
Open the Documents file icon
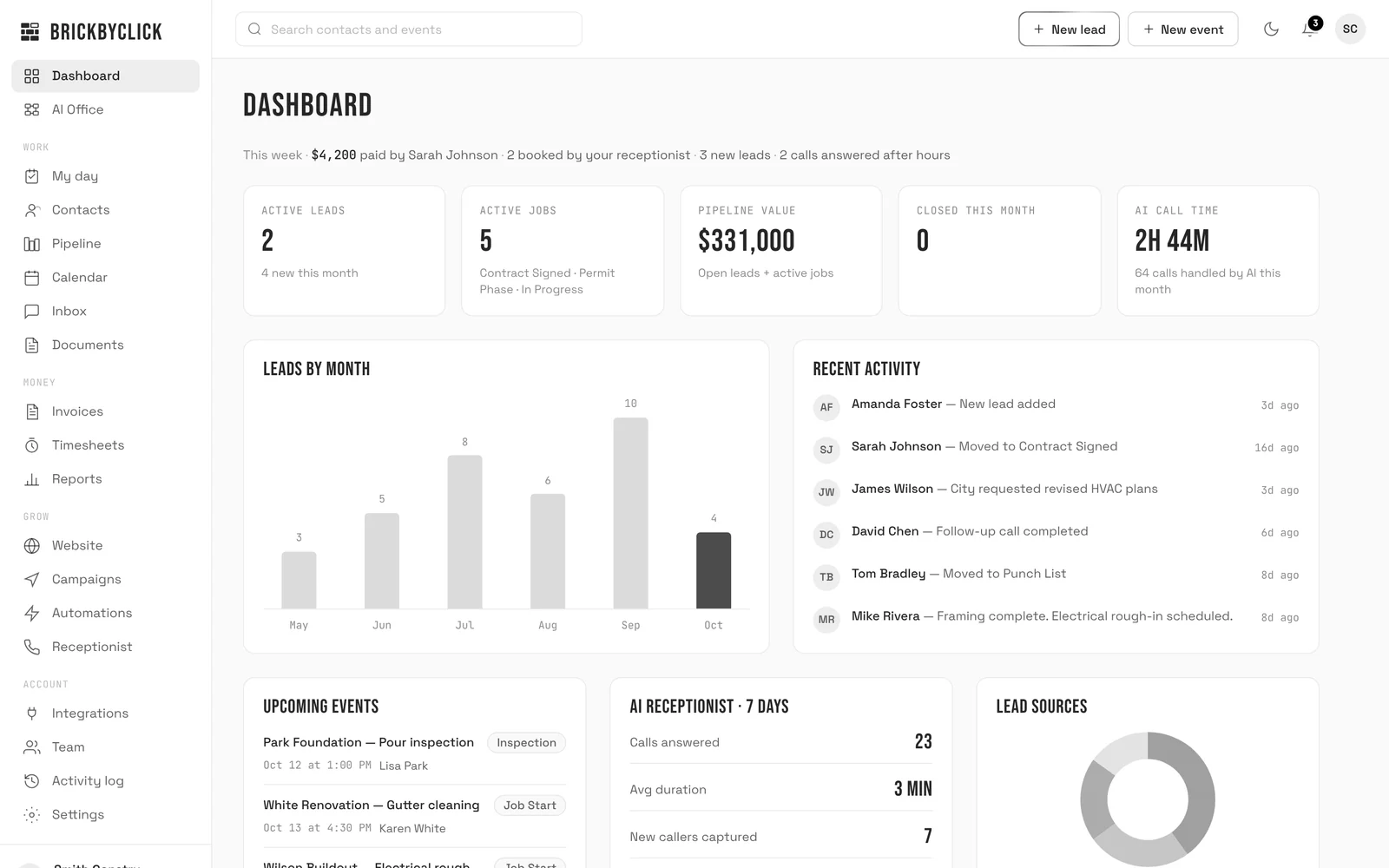32,345
